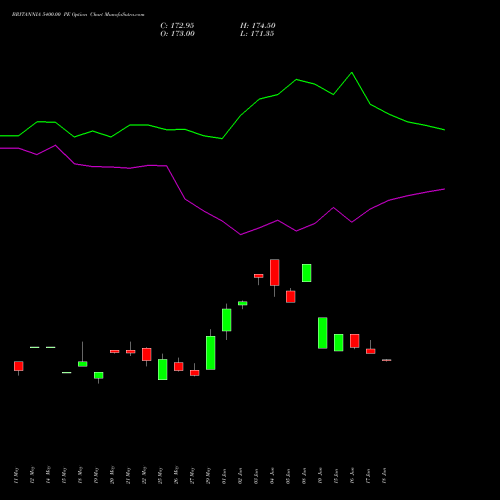Viewport: 500px width, 500px height.
Task: Click the red candle above 11 May
Action: (19, 366)
